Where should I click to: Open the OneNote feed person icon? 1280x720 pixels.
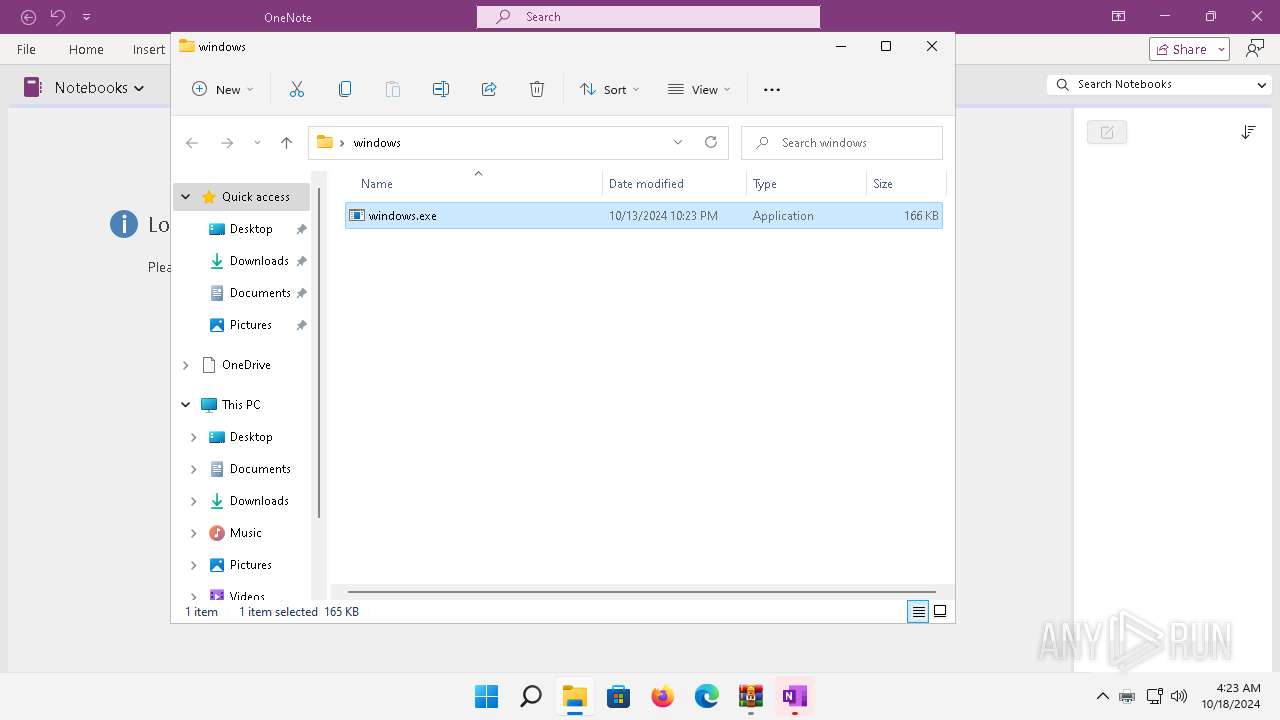1254,49
